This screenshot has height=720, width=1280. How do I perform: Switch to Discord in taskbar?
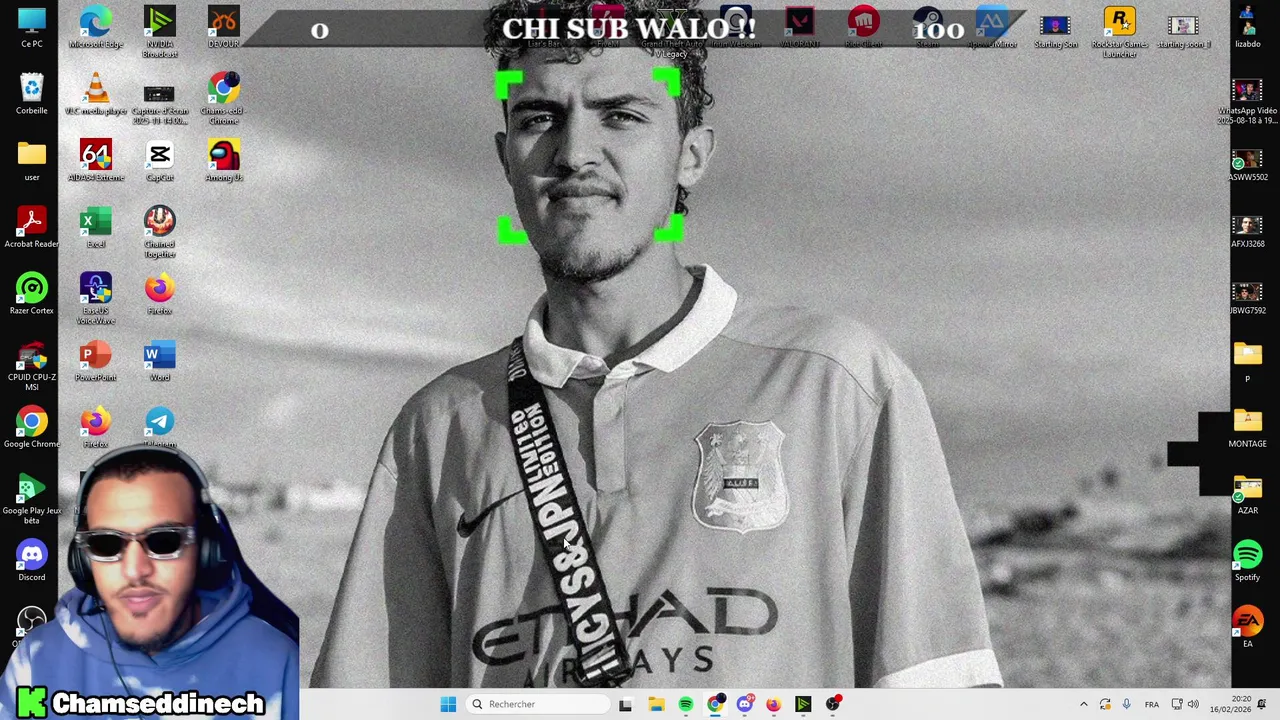point(744,704)
